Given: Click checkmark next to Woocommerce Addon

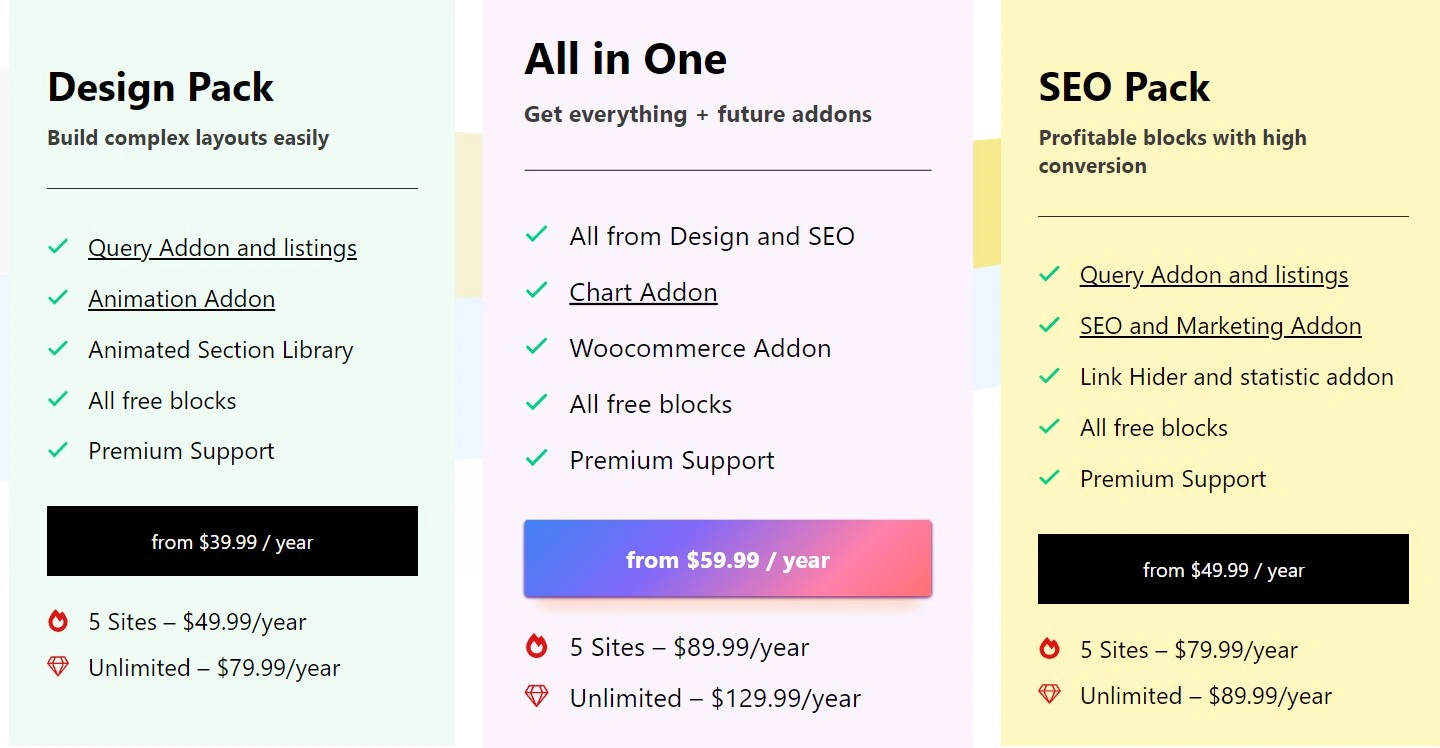Looking at the screenshot, I should pyautogui.click(x=537, y=346).
